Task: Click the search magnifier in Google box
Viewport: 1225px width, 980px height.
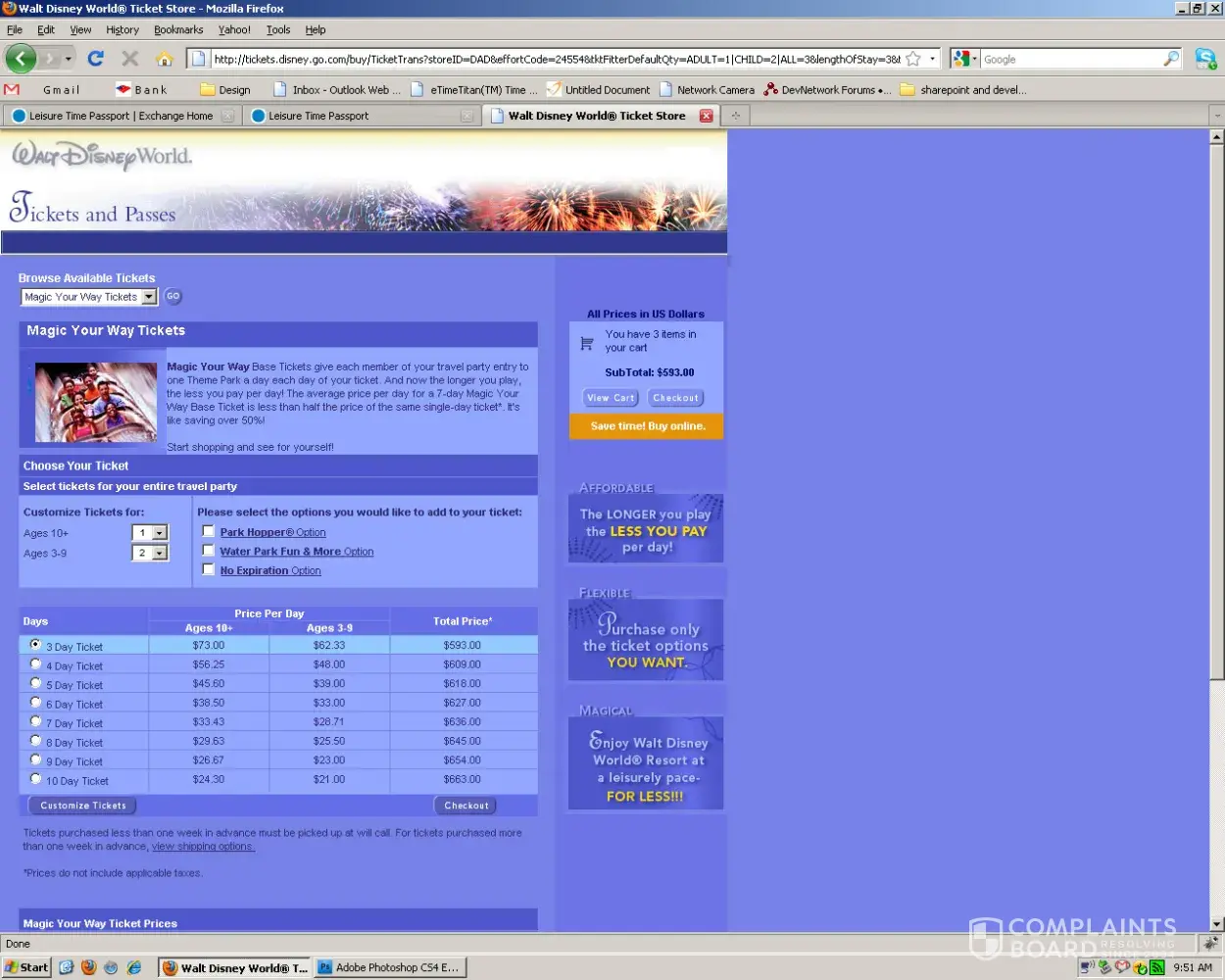Action: click(x=1170, y=59)
